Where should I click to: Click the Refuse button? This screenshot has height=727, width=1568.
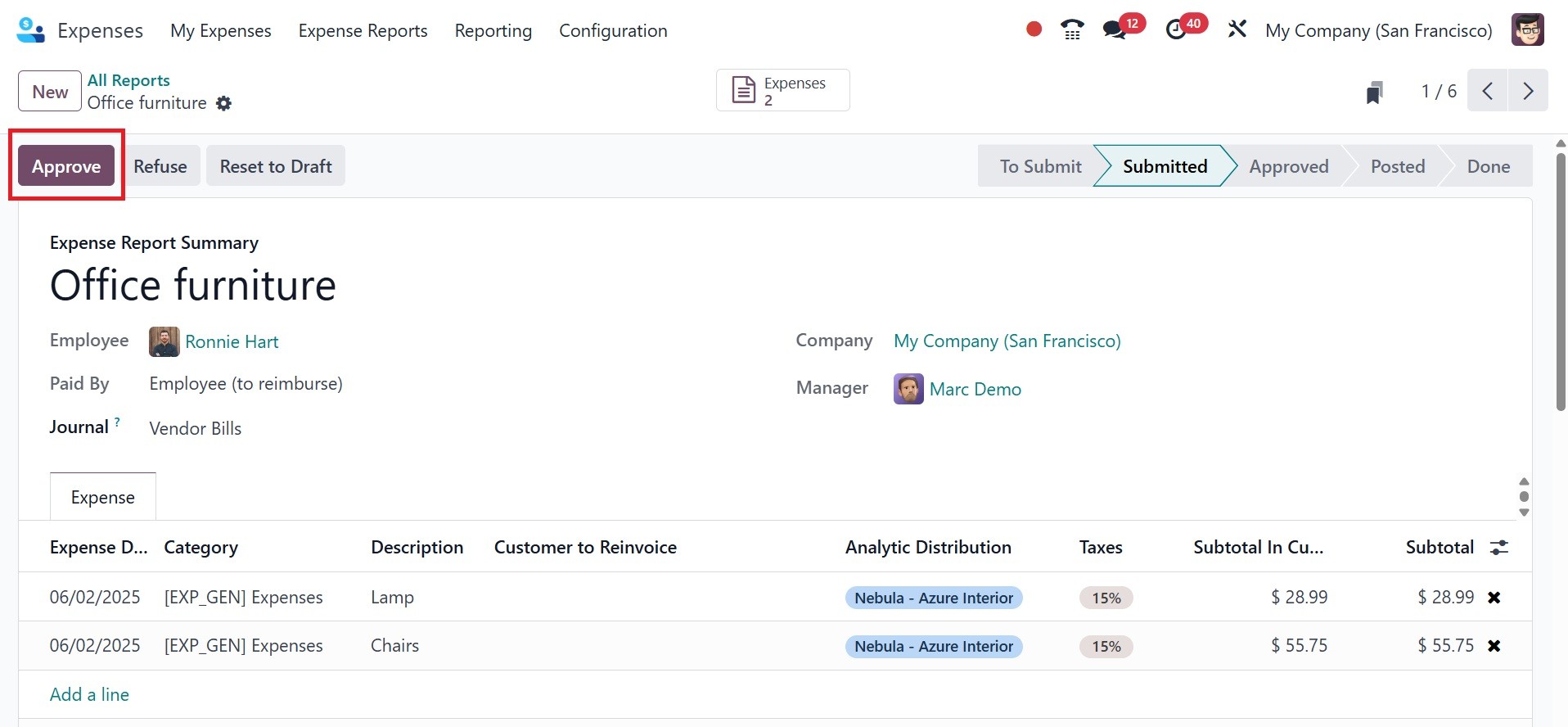tap(160, 166)
